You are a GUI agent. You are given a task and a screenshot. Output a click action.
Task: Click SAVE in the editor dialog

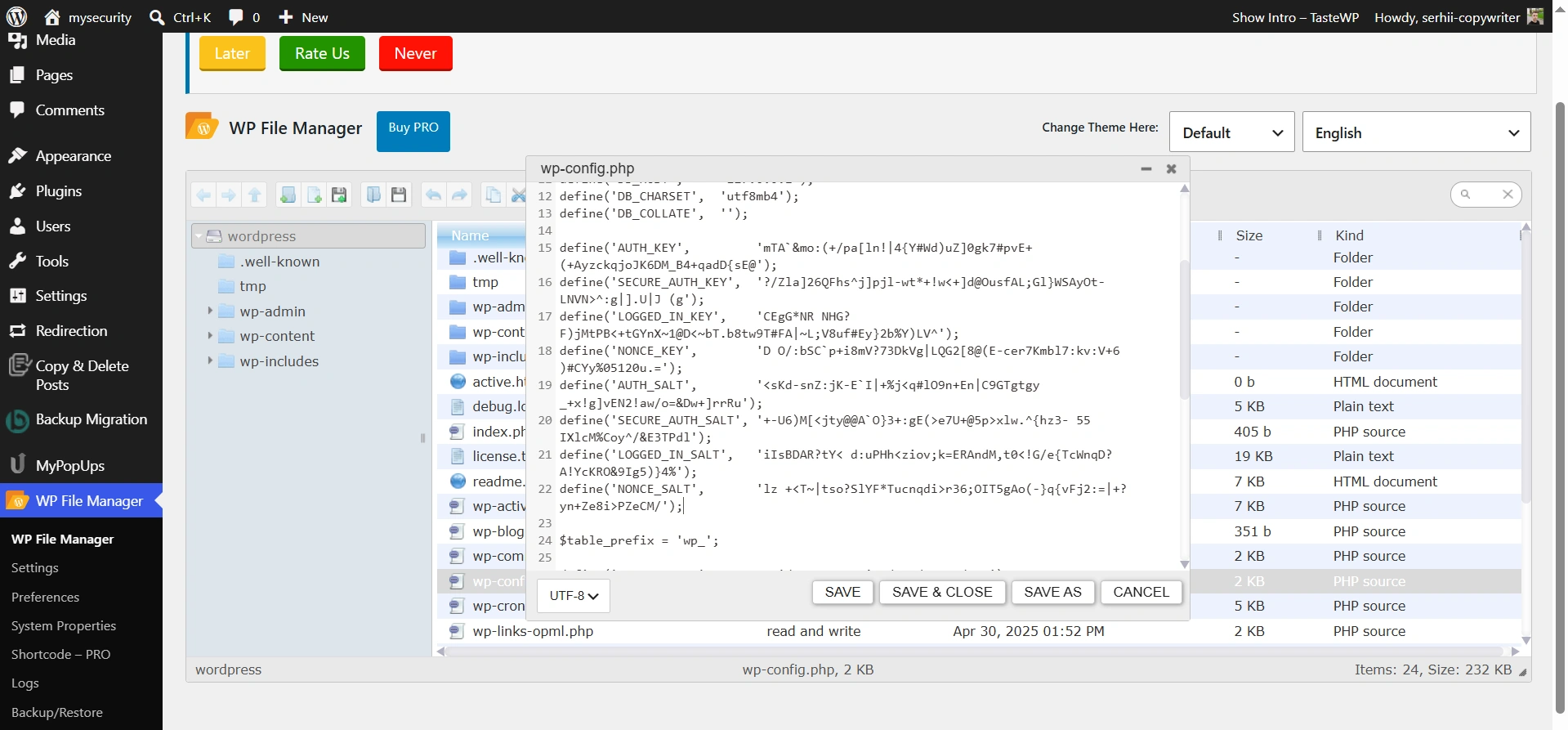(x=842, y=592)
